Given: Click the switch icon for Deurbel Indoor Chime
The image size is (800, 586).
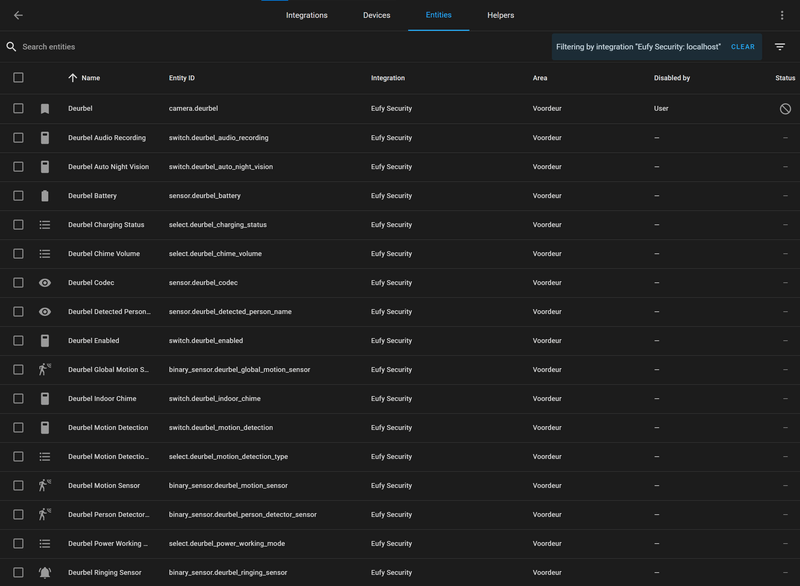Looking at the screenshot, I should [x=45, y=399].
